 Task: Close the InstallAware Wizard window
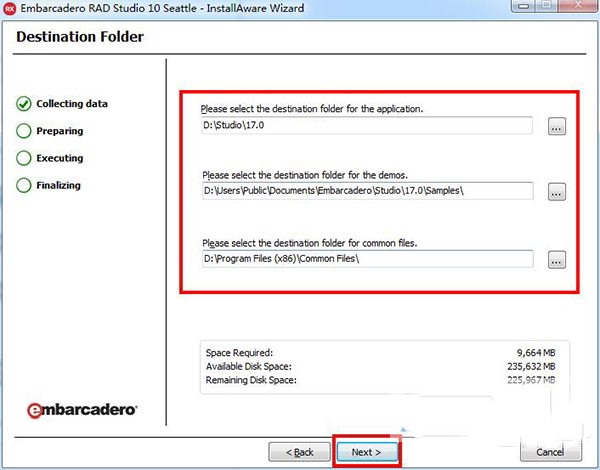tap(580, 5)
